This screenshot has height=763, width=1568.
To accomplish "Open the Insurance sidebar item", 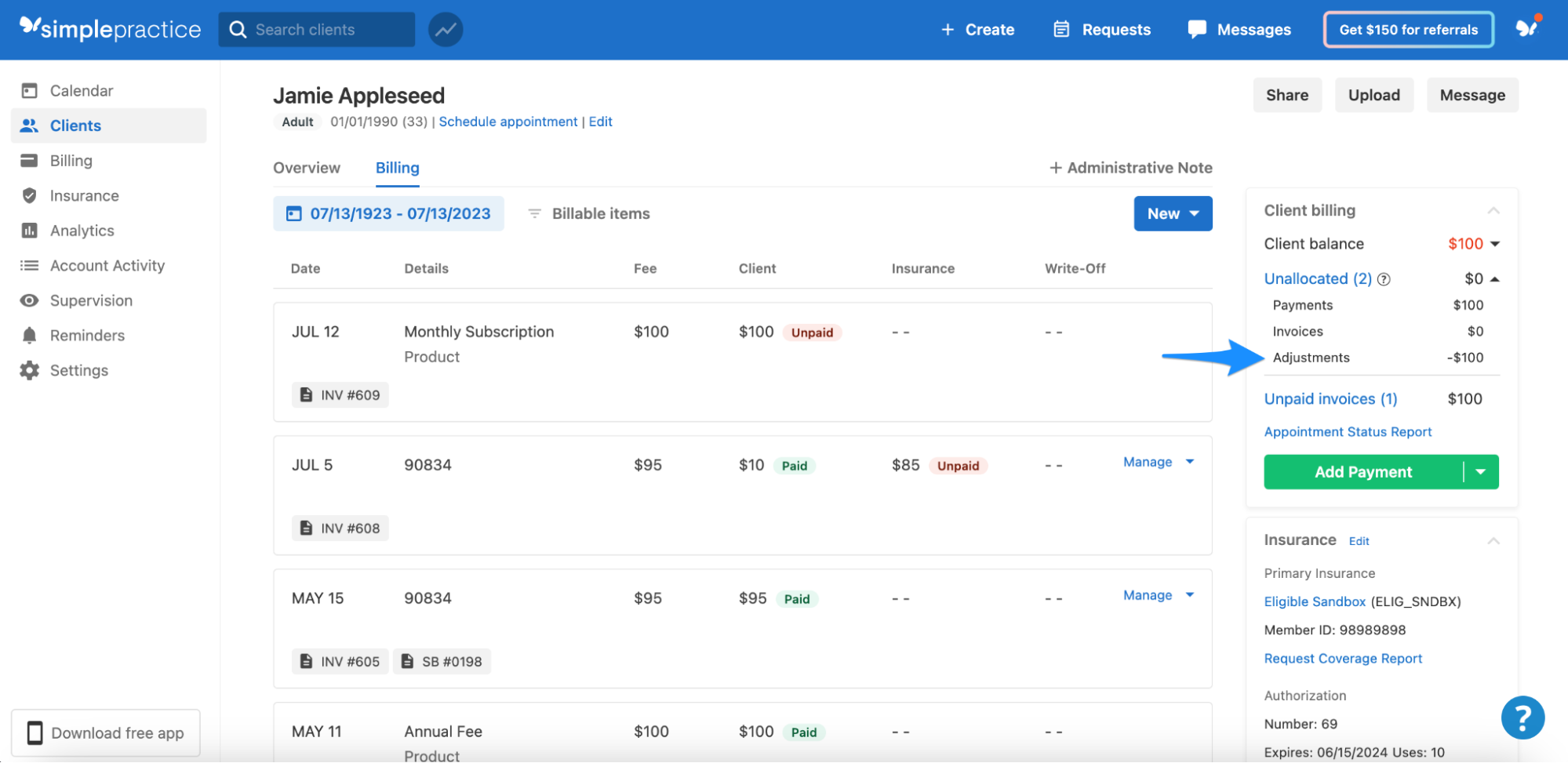I will tap(84, 195).
